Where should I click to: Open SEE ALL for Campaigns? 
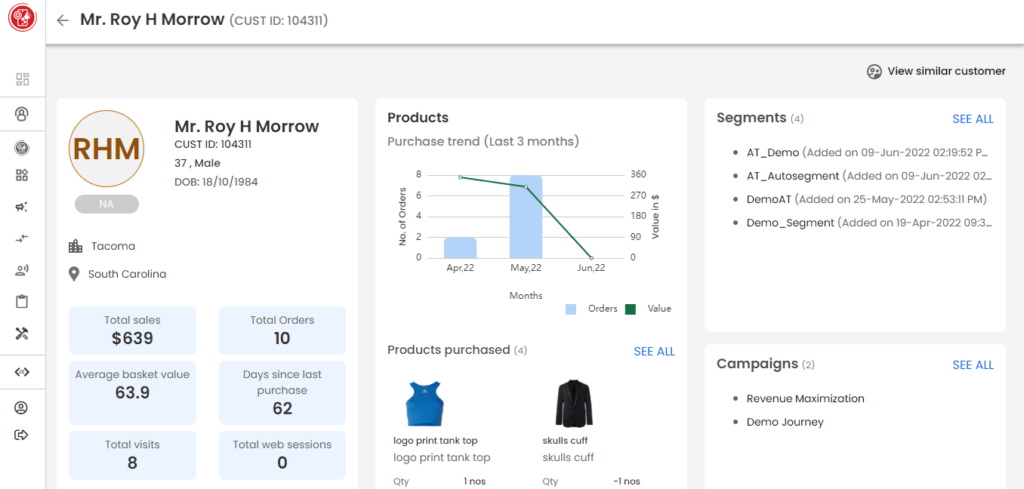pos(972,365)
